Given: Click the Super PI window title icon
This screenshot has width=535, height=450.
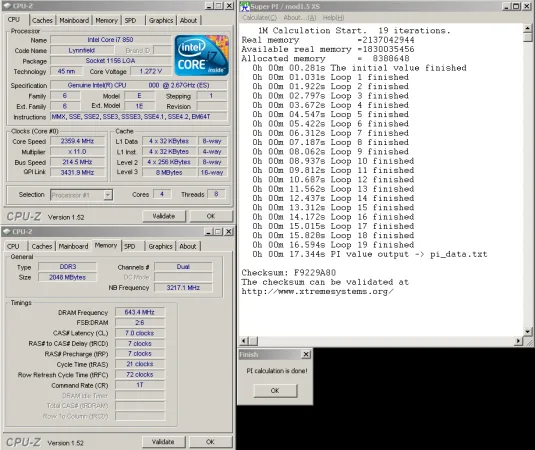Looking at the screenshot, I should (245, 6).
